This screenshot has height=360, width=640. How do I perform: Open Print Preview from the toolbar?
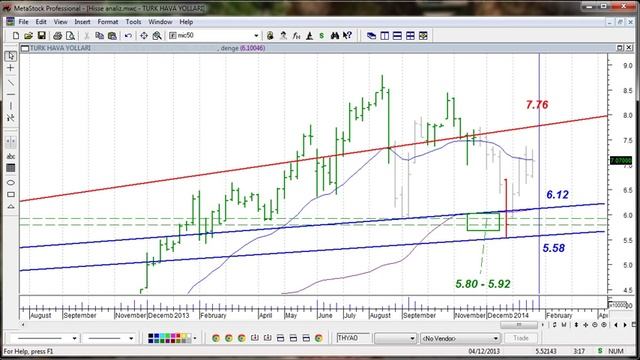pyautogui.click(x=70, y=36)
